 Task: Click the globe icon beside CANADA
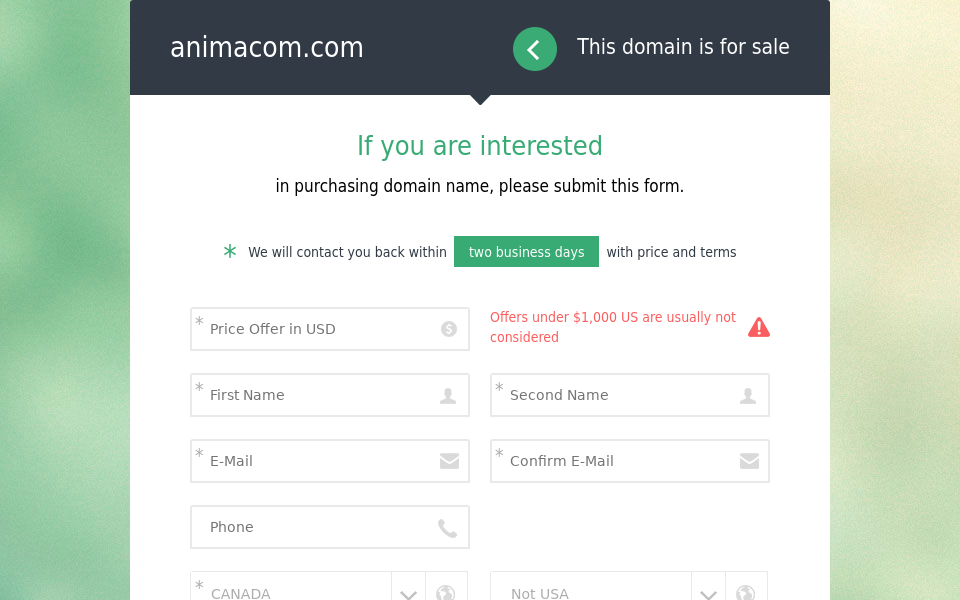pos(446,592)
